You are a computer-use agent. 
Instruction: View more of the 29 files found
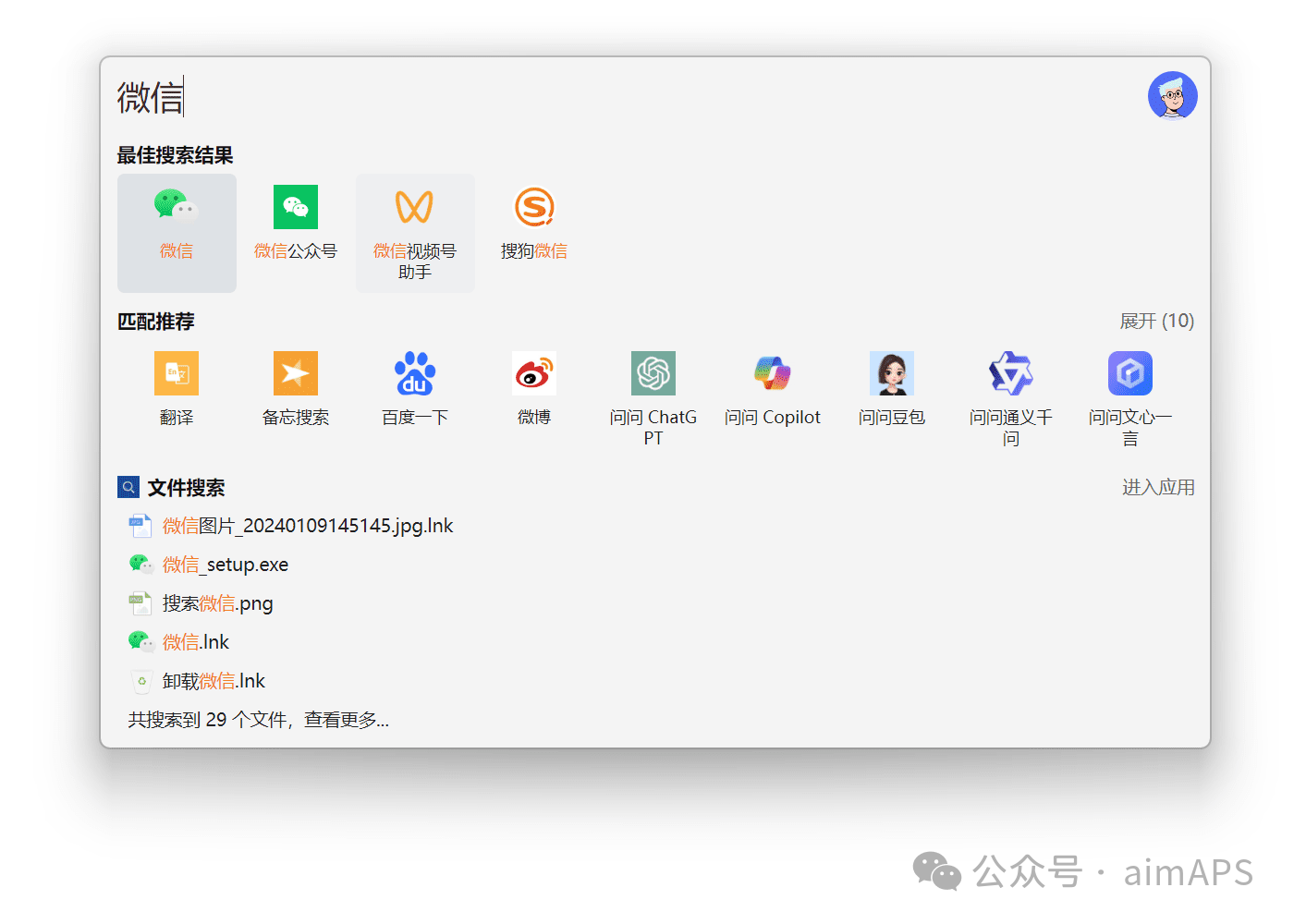point(259,720)
